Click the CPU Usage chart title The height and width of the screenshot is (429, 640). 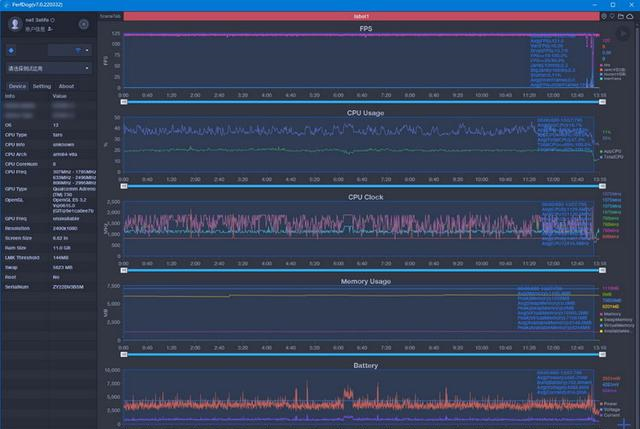click(x=365, y=113)
